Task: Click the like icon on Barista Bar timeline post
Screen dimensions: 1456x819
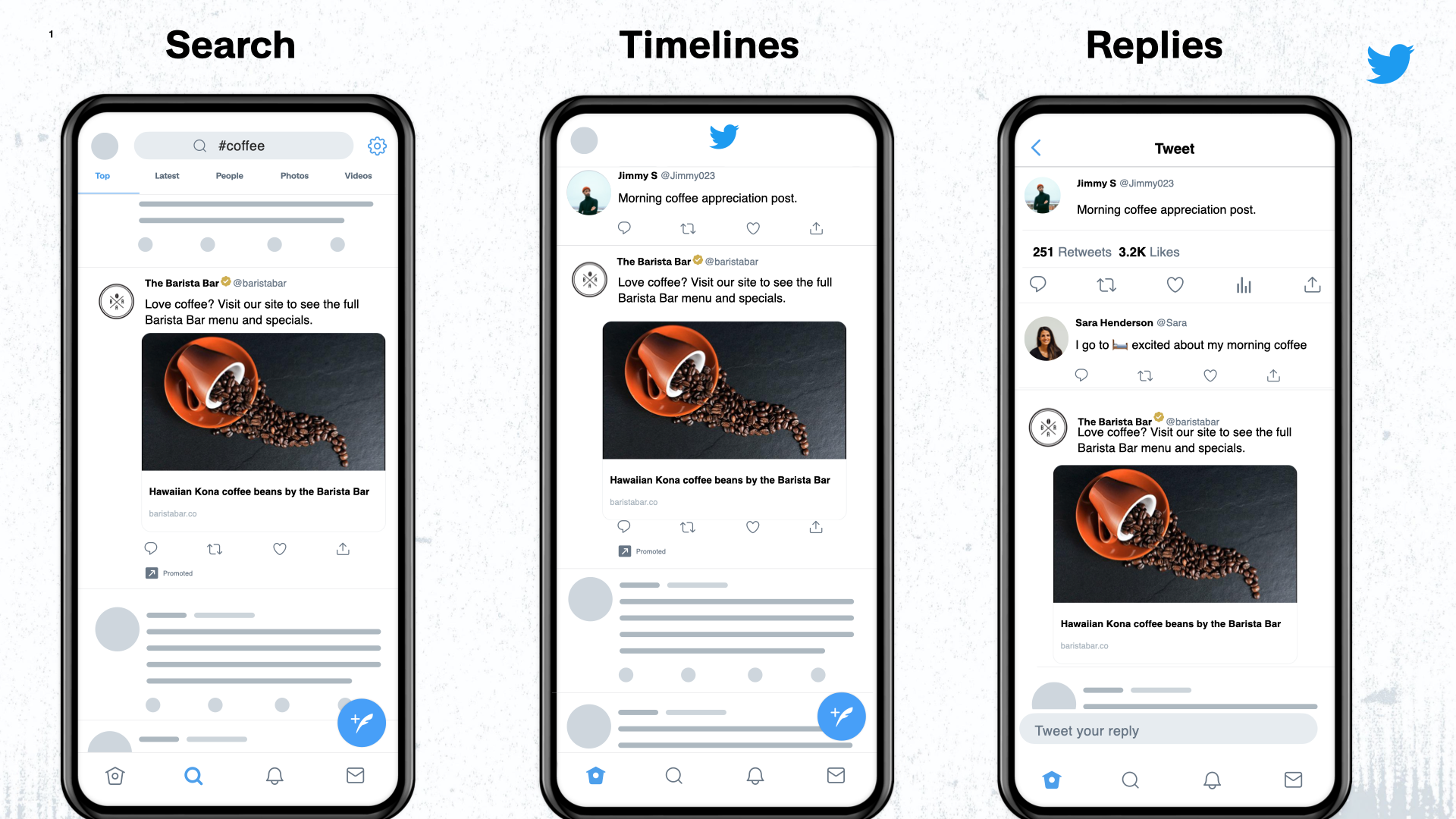Action: pos(752,526)
